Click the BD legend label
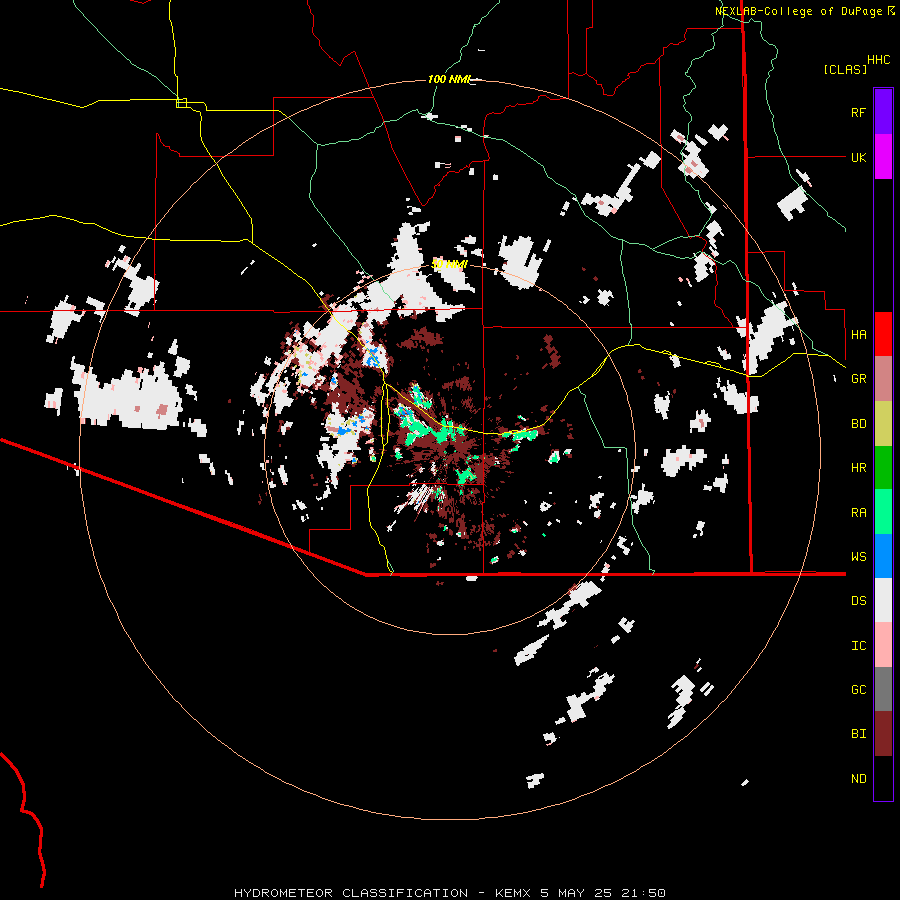The width and height of the screenshot is (900, 900). point(858,424)
